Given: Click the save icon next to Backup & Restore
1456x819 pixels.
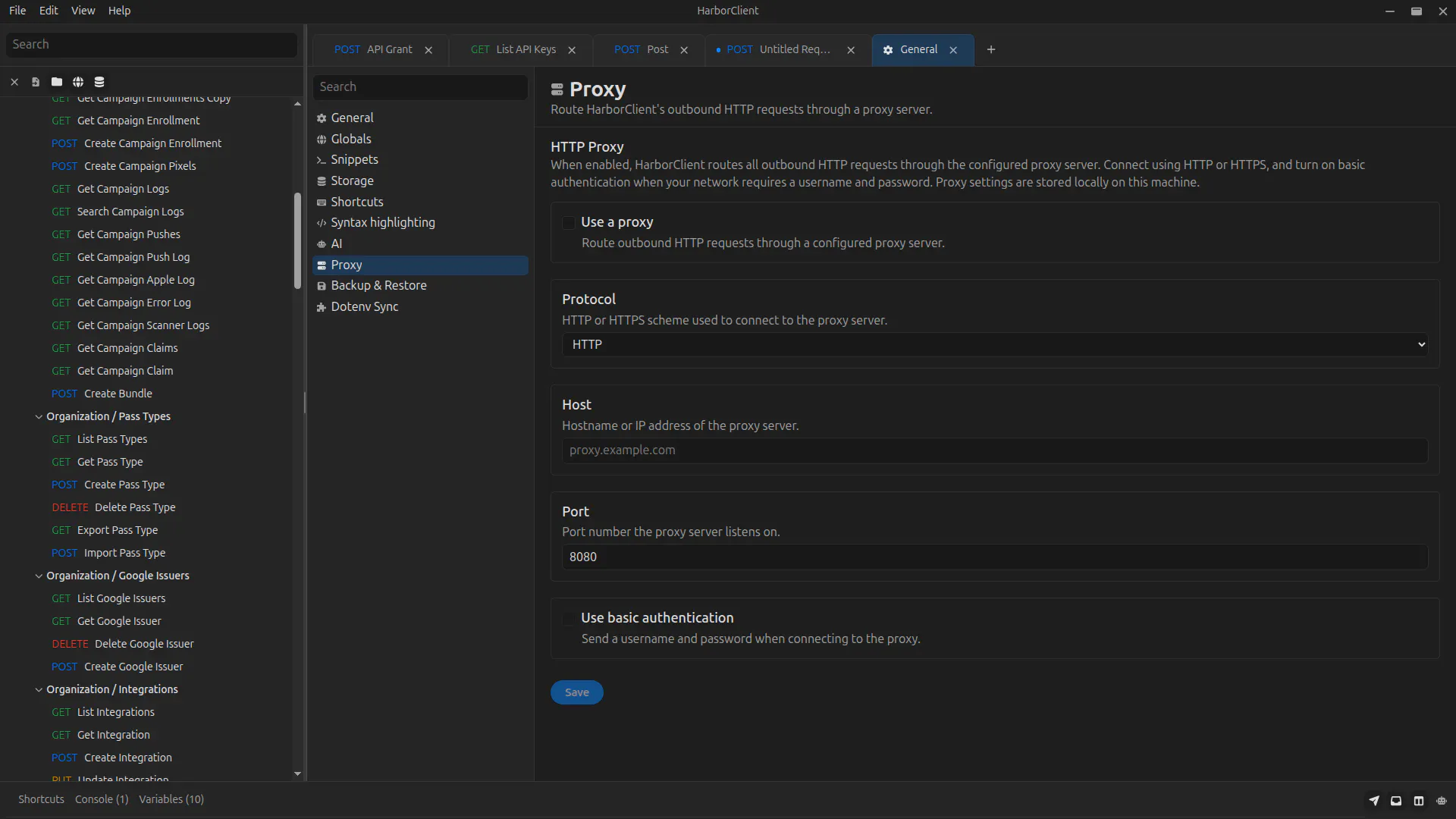Looking at the screenshot, I should pyautogui.click(x=322, y=286).
